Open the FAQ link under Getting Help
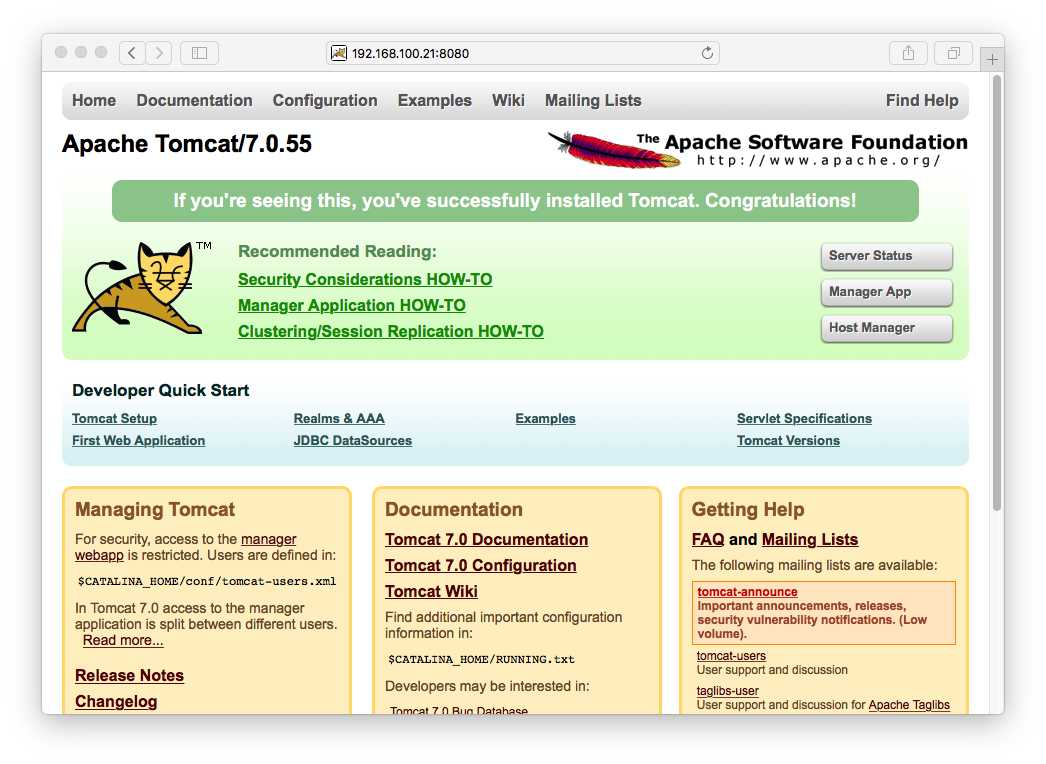This screenshot has width=1046, height=764. click(708, 539)
